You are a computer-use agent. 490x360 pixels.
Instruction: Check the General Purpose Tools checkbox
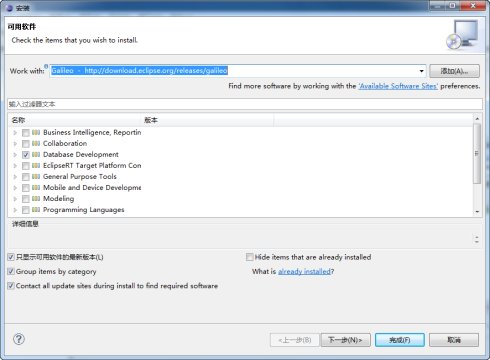click(x=26, y=177)
